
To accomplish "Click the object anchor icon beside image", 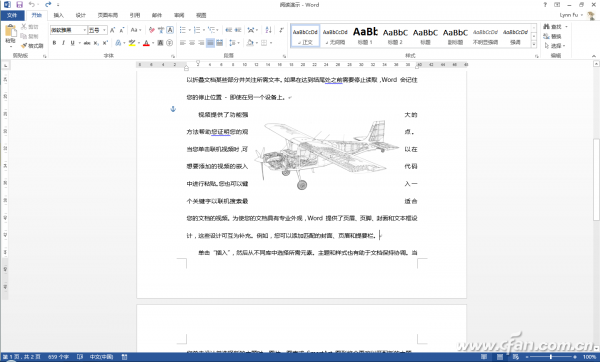I will click(173, 109).
